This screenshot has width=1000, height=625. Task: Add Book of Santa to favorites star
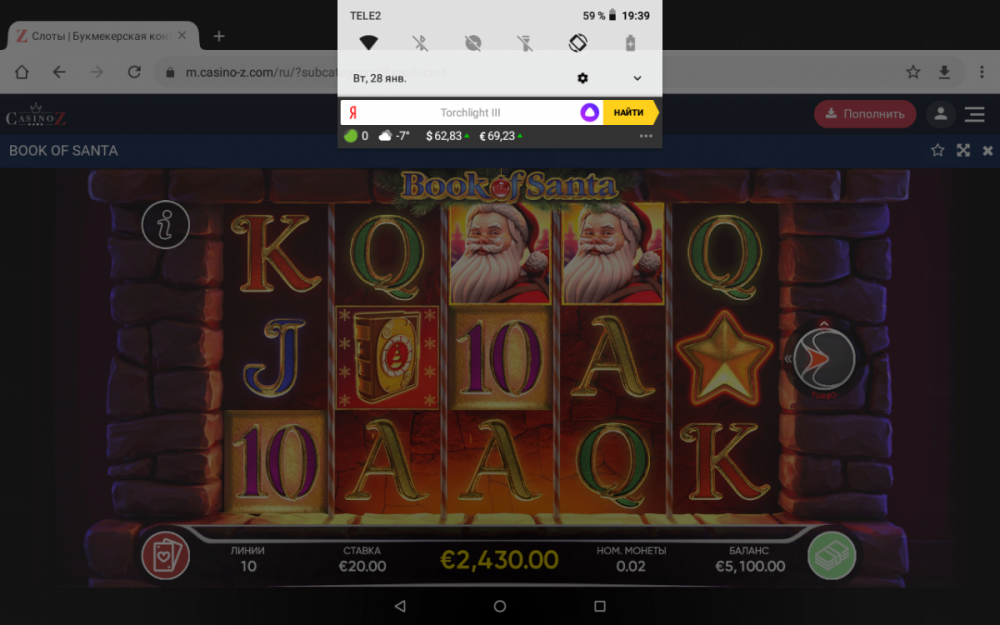click(x=938, y=151)
